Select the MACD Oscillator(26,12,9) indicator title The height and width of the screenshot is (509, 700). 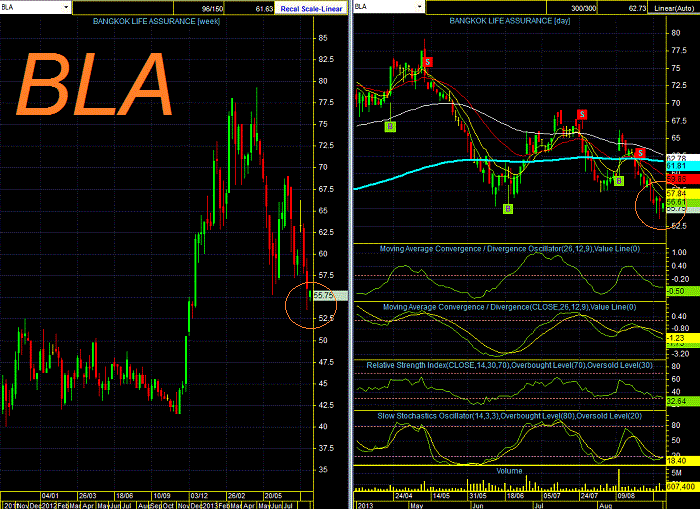(x=509, y=249)
